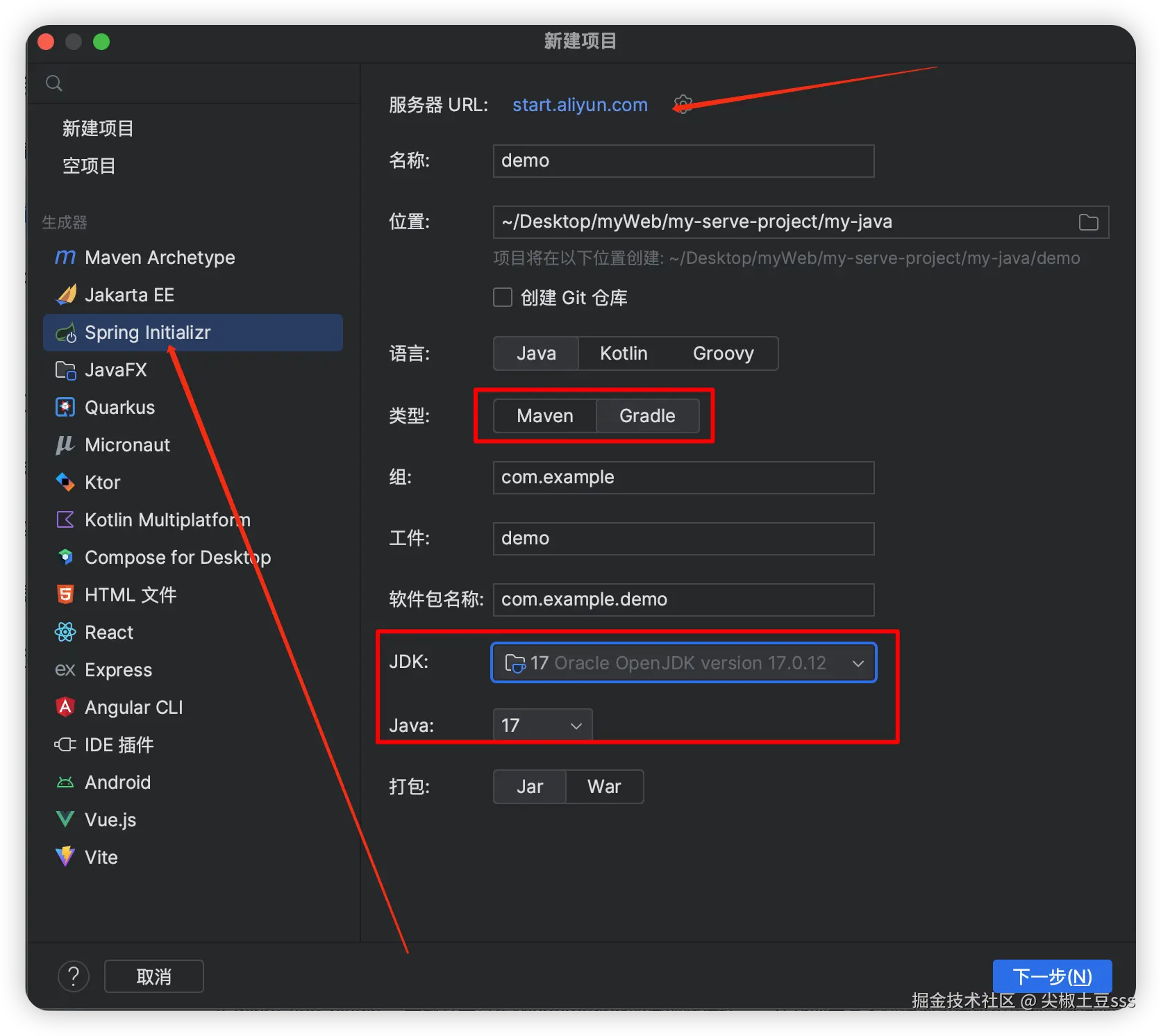This screenshot has height=1036, width=1161.
Task: Select the Ktor generator
Action: click(x=193, y=483)
